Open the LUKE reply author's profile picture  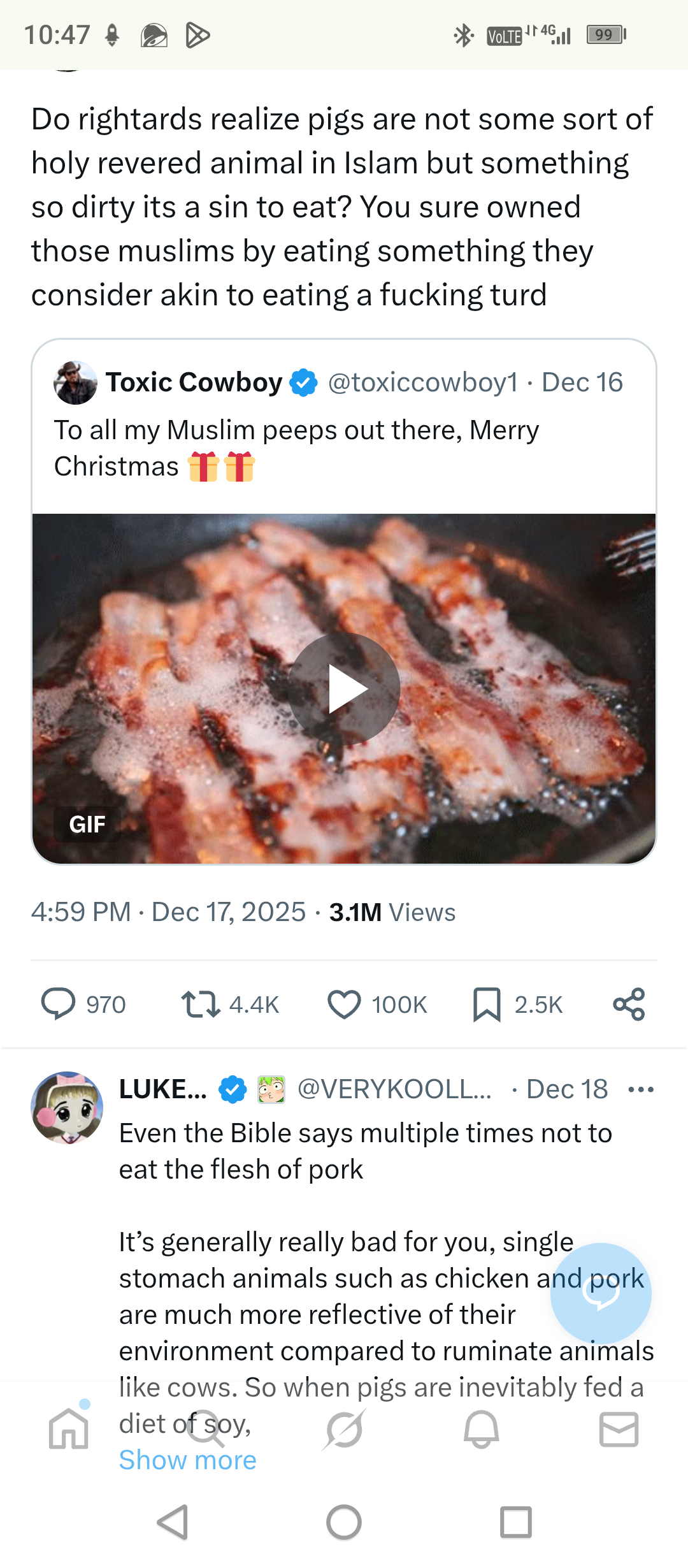67,1107
